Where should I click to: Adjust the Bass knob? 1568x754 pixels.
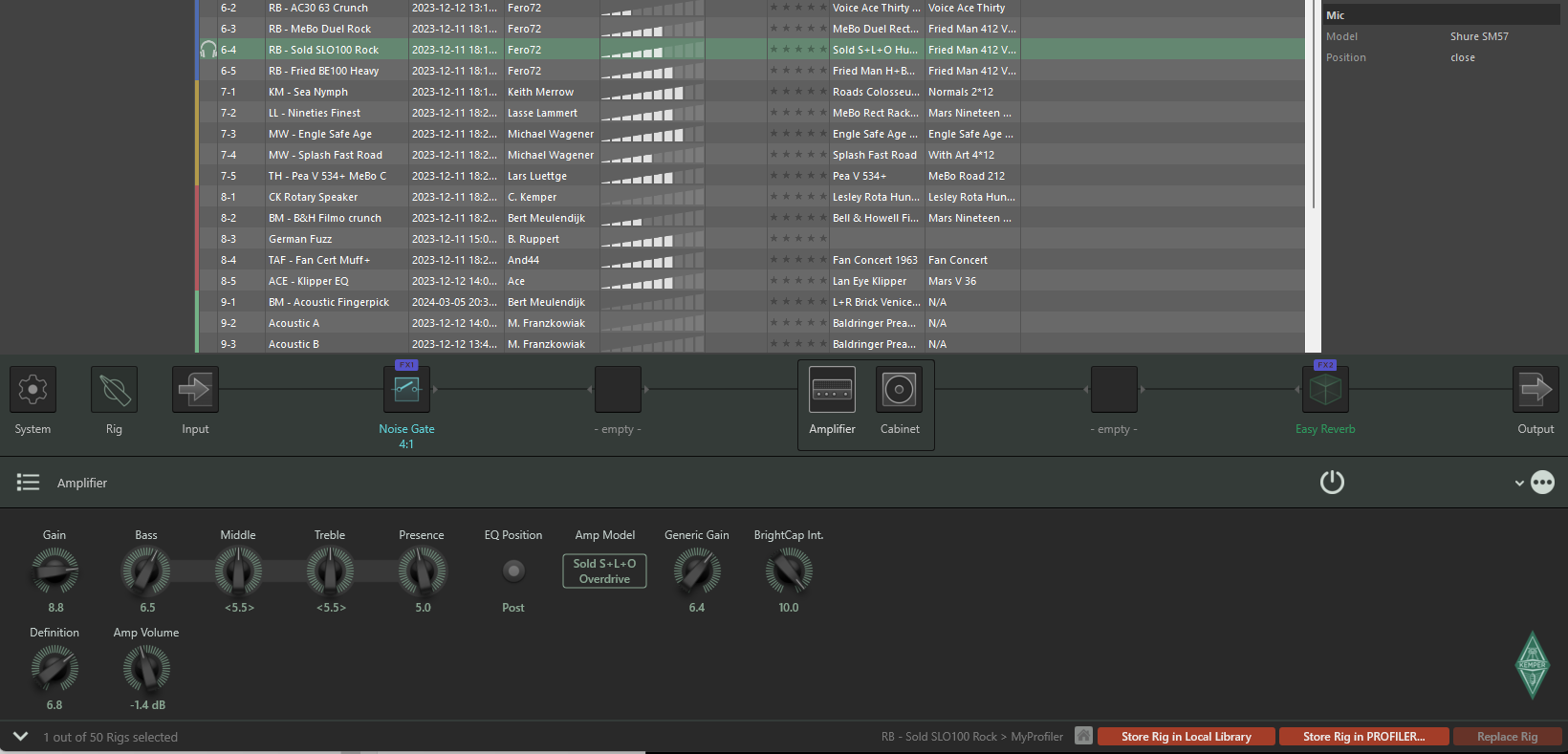pyautogui.click(x=146, y=571)
